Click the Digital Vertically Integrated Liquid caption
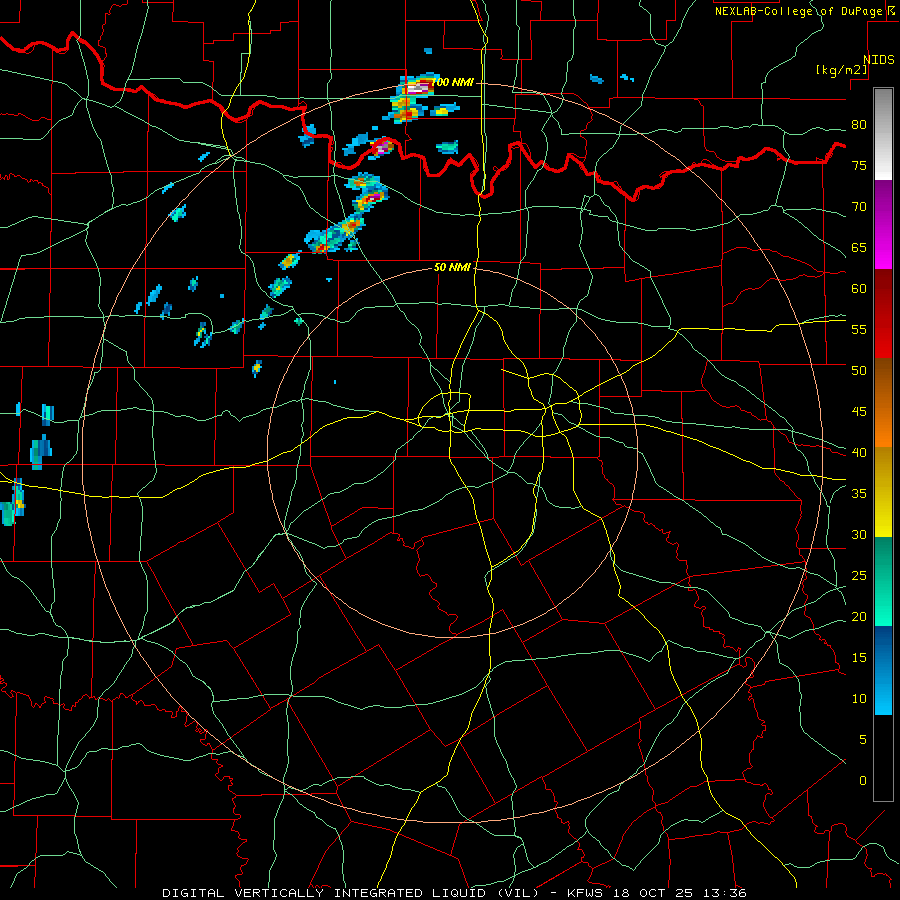 (x=455, y=893)
